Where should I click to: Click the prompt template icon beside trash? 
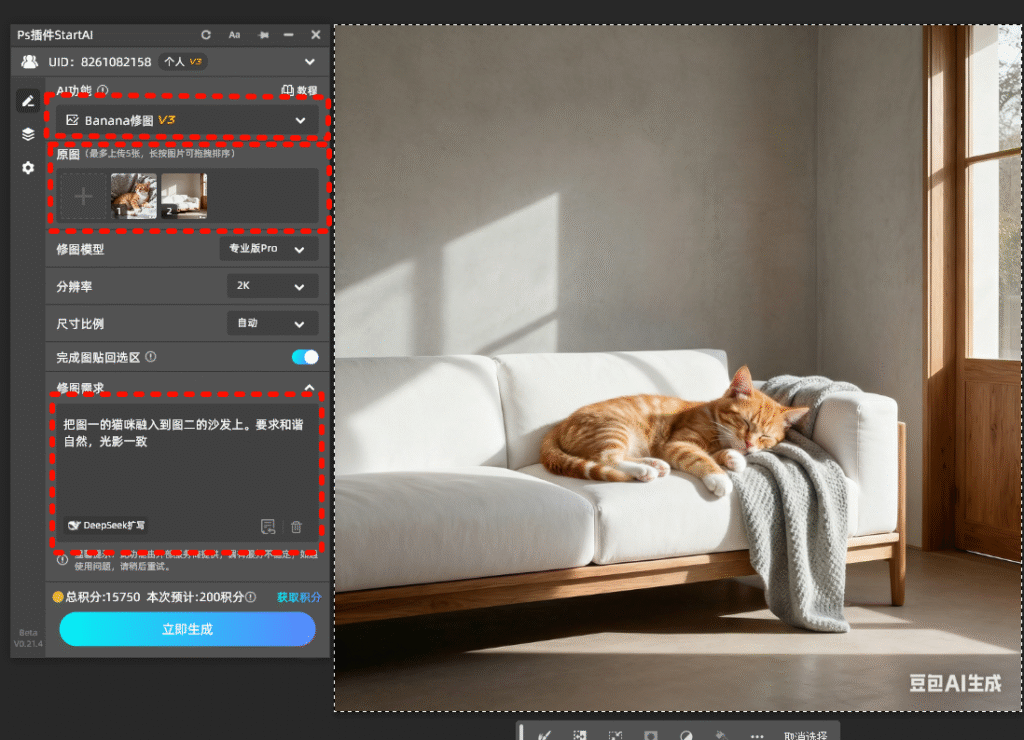tap(268, 526)
